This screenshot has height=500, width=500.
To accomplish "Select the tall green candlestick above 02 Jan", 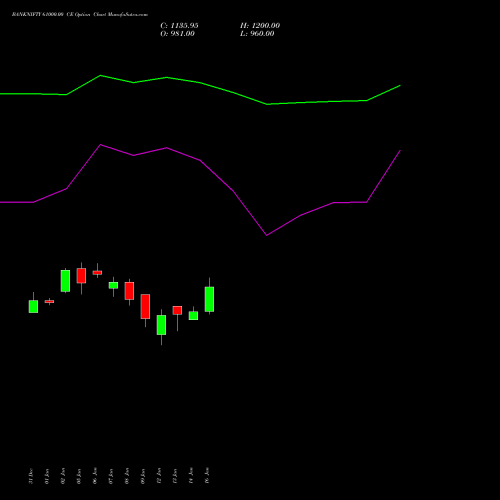I will [65, 281].
